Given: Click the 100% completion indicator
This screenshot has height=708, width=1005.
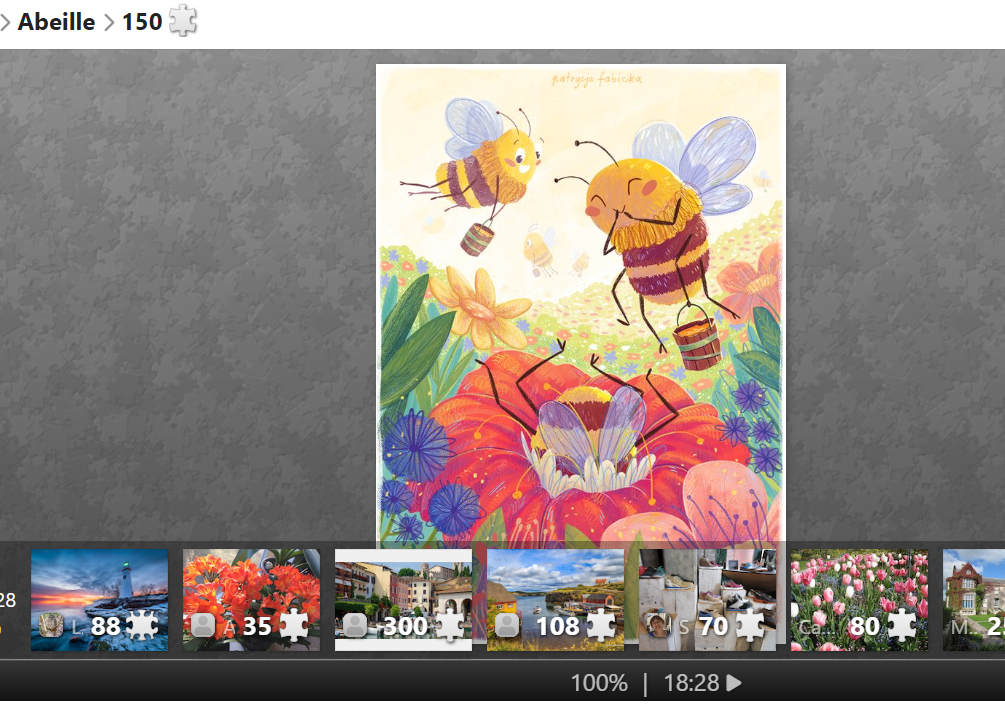Looking at the screenshot, I should coord(599,683).
